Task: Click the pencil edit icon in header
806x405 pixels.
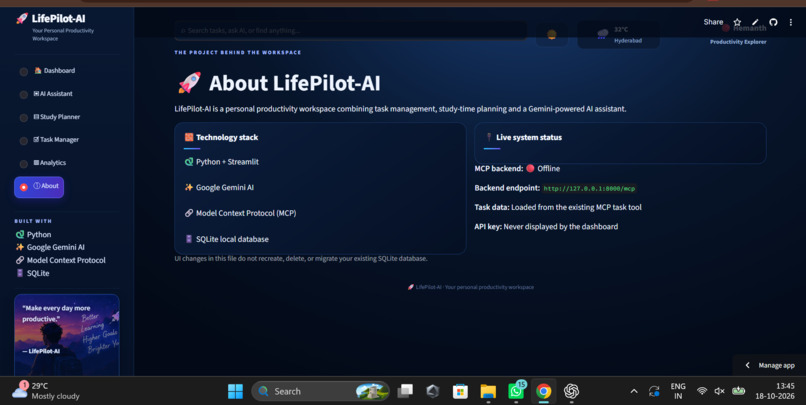Action: pyautogui.click(x=755, y=22)
